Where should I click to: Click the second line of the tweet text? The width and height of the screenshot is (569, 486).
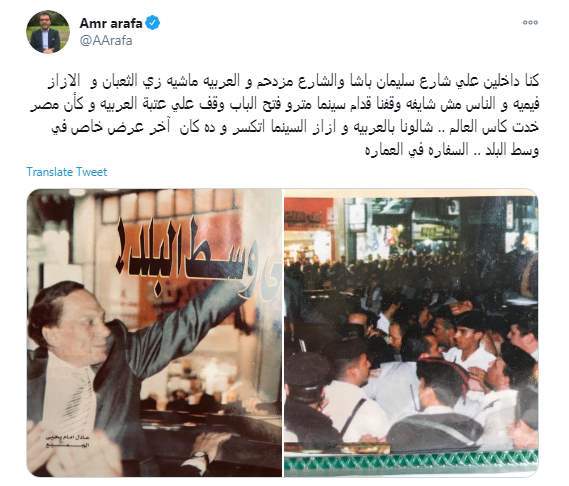pyautogui.click(x=285, y=105)
